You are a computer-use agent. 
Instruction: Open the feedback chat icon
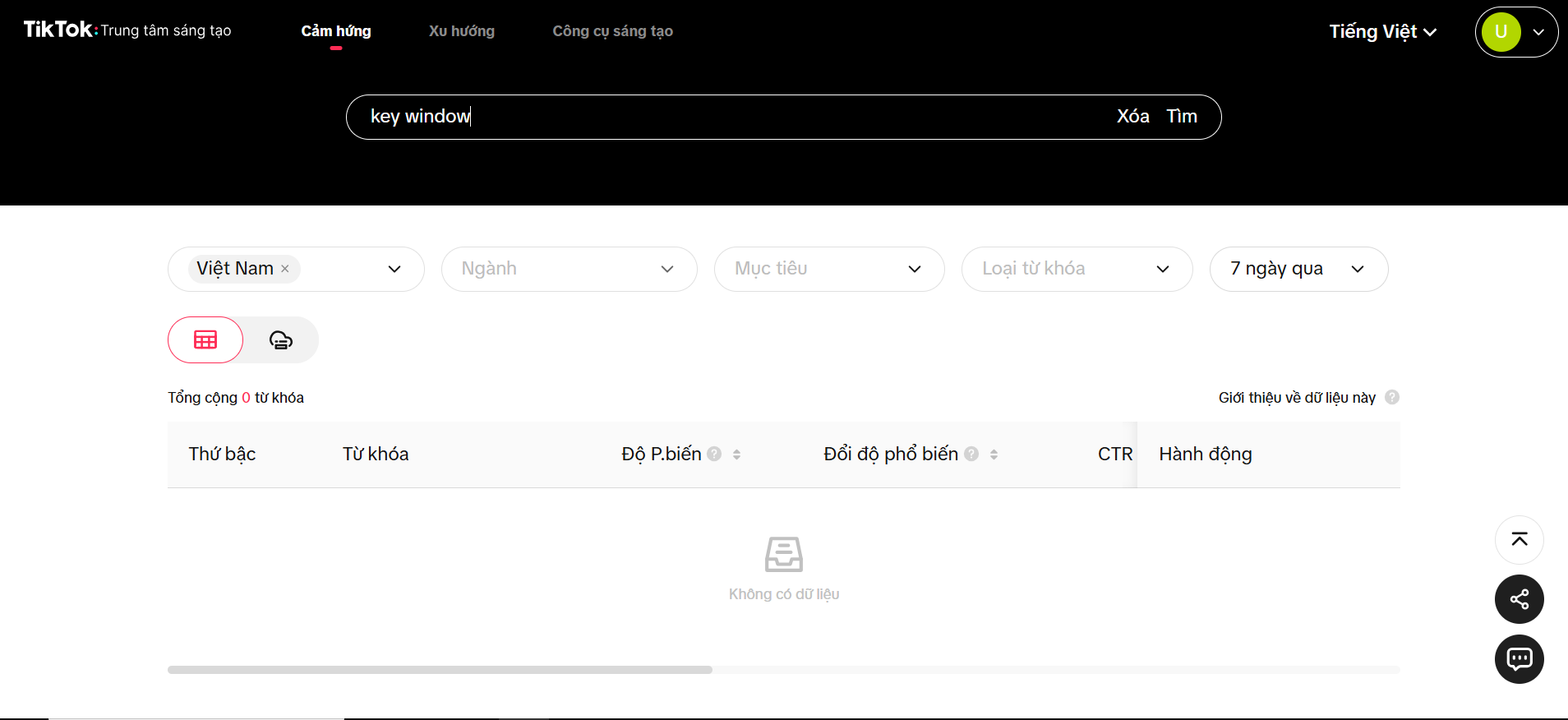(1519, 659)
